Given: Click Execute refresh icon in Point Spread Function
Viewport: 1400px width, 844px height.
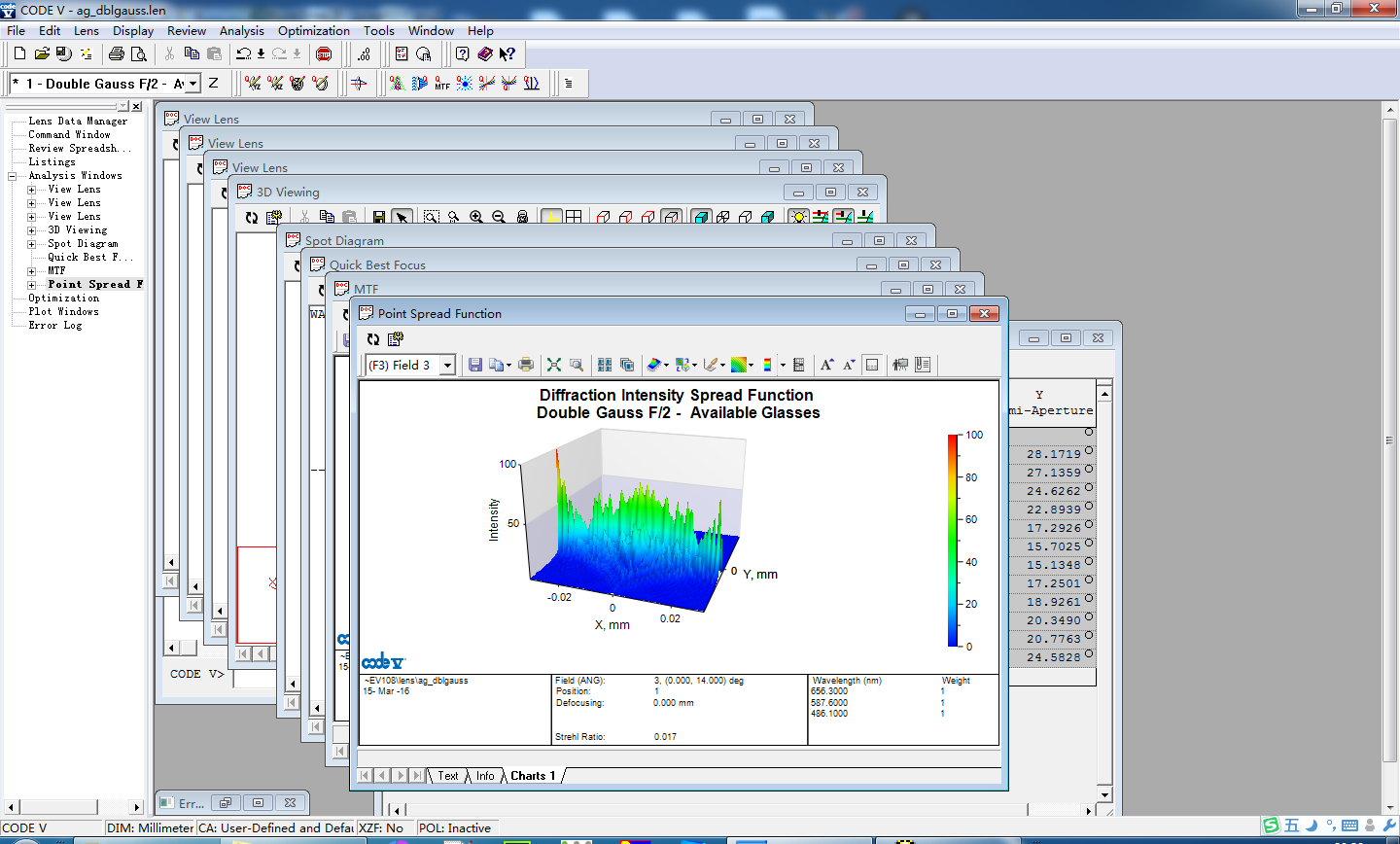Looking at the screenshot, I should point(373,339).
